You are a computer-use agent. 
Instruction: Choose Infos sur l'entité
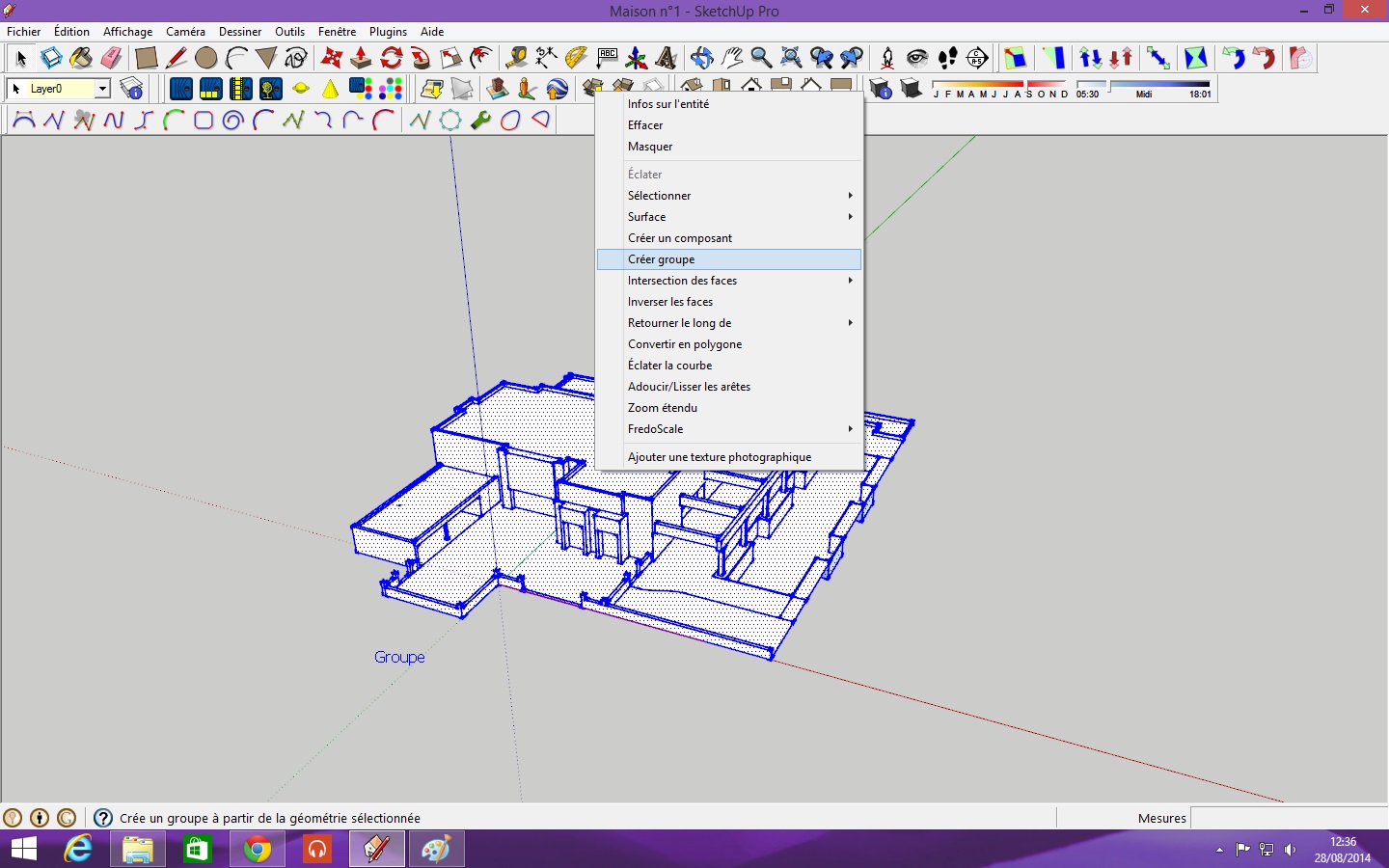coord(729,104)
